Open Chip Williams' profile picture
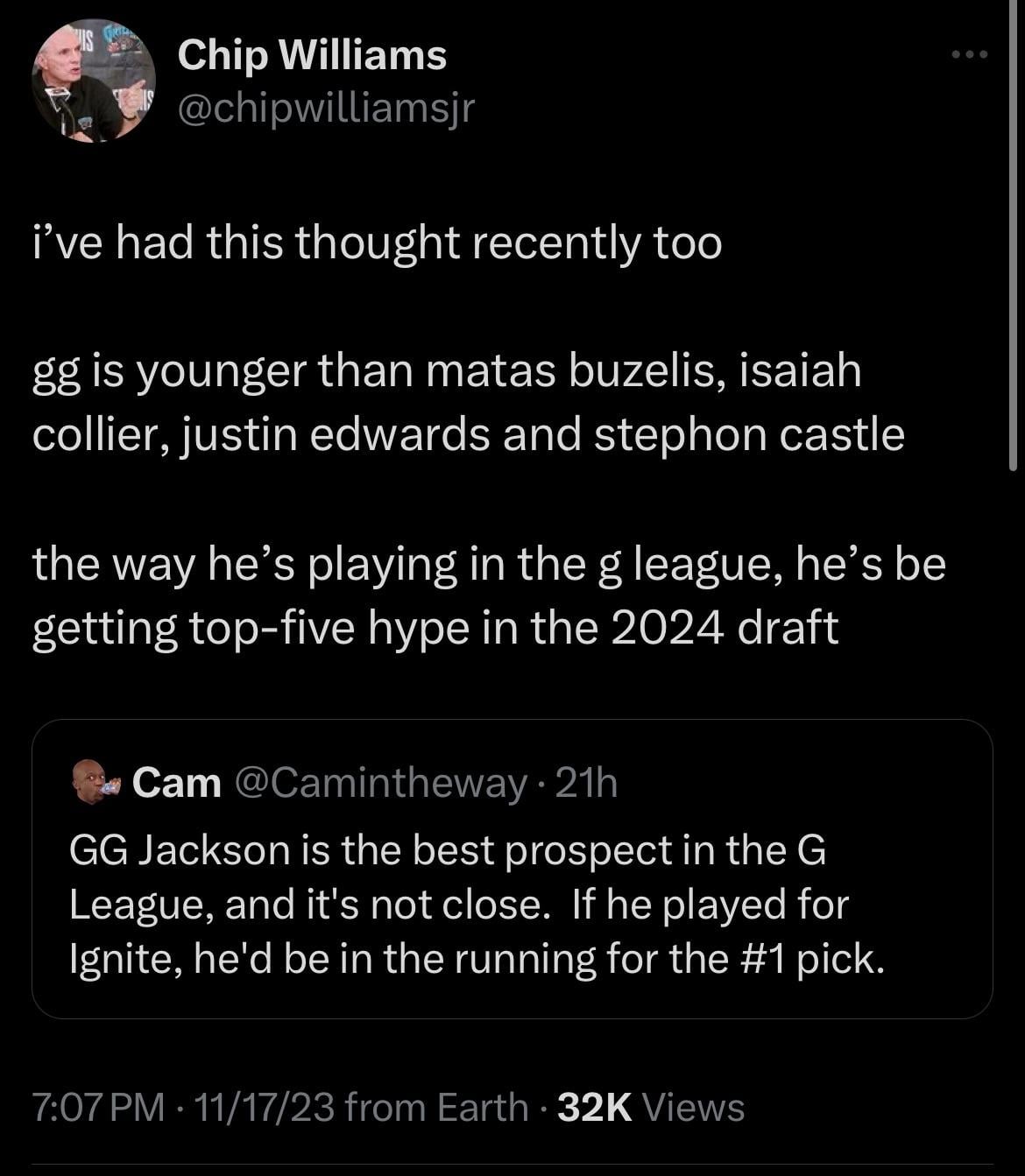 pyautogui.click(x=94, y=81)
